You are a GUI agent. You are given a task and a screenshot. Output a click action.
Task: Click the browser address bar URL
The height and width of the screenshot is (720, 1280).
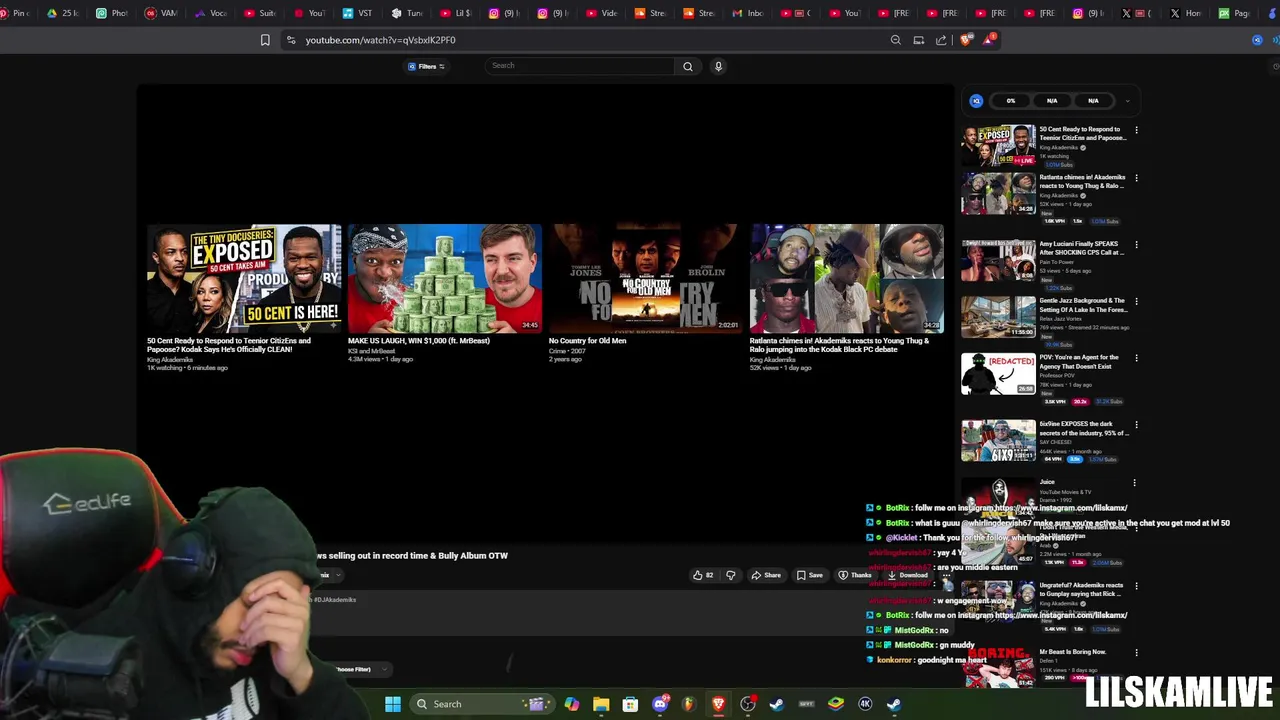click(380, 40)
